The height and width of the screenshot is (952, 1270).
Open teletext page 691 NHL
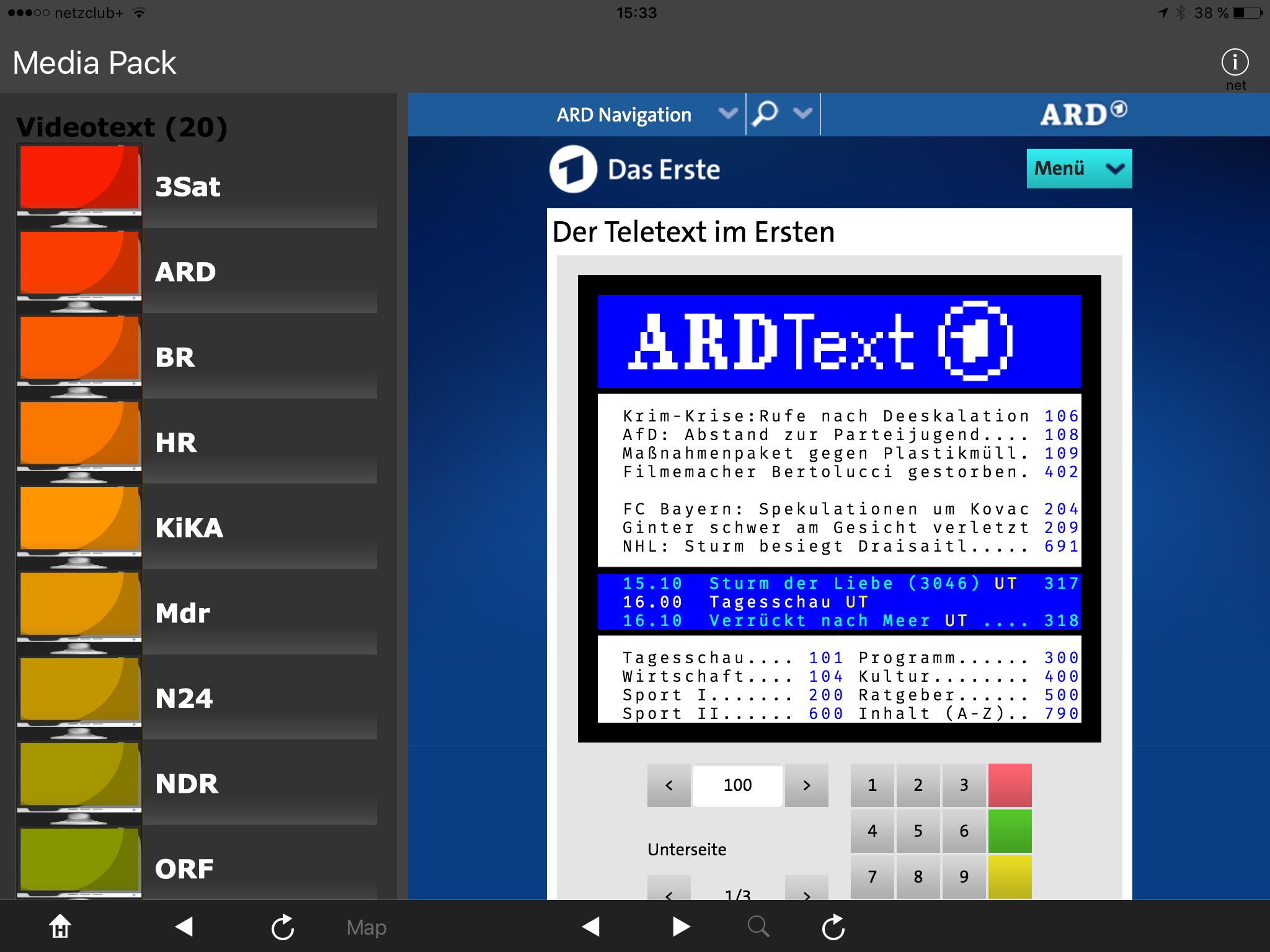(x=1061, y=546)
